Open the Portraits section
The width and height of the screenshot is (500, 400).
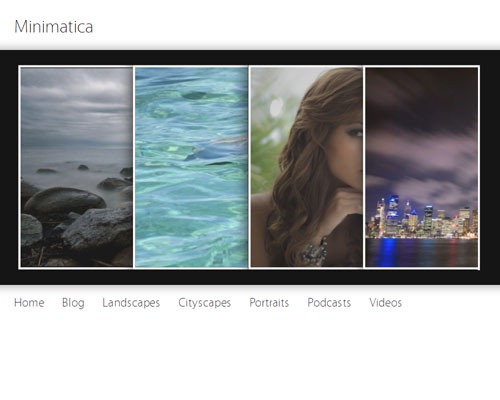coord(269,303)
